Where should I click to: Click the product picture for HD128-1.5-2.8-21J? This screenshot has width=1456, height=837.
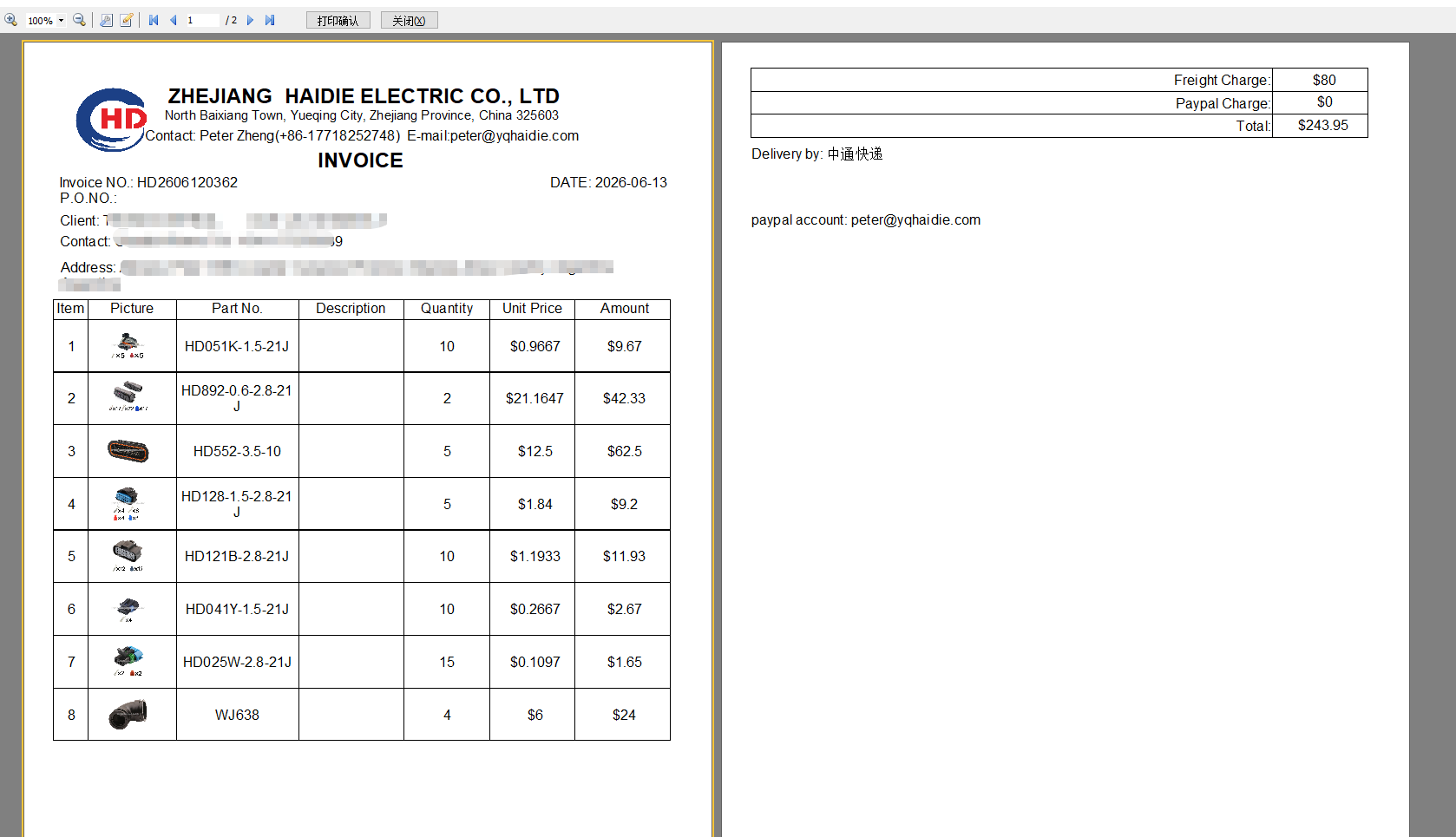click(127, 504)
